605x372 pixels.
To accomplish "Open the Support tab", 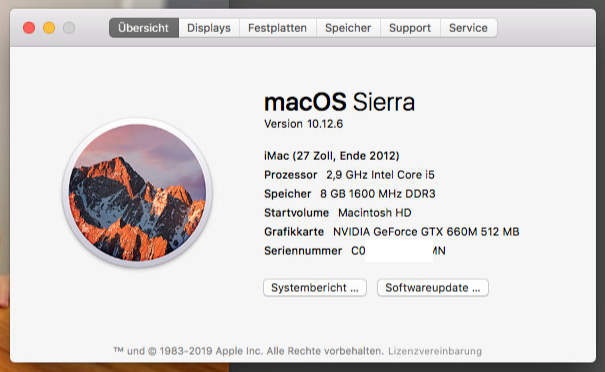I will [x=410, y=28].
